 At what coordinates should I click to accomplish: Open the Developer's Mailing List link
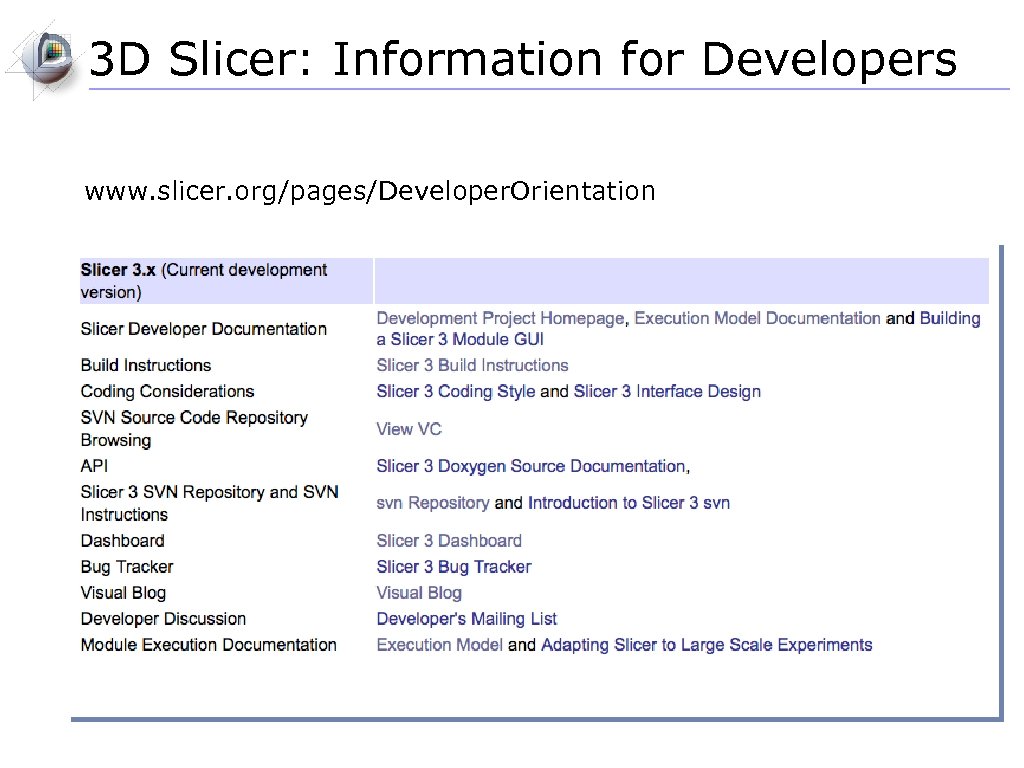(466, 618)
